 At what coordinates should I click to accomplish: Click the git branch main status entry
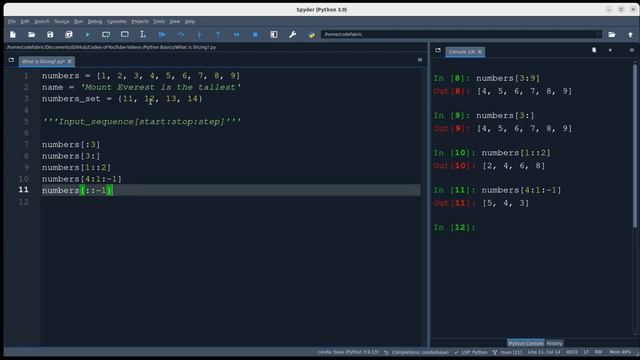tap(507, 352)
